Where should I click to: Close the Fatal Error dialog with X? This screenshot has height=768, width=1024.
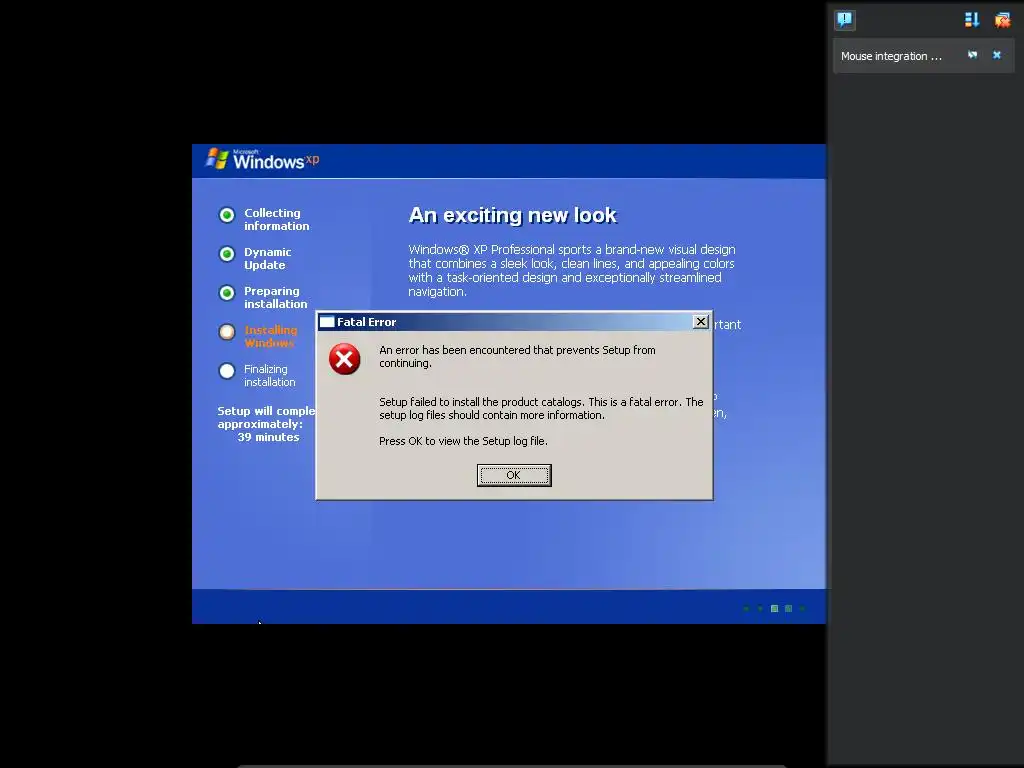click(x=700, y=321)
